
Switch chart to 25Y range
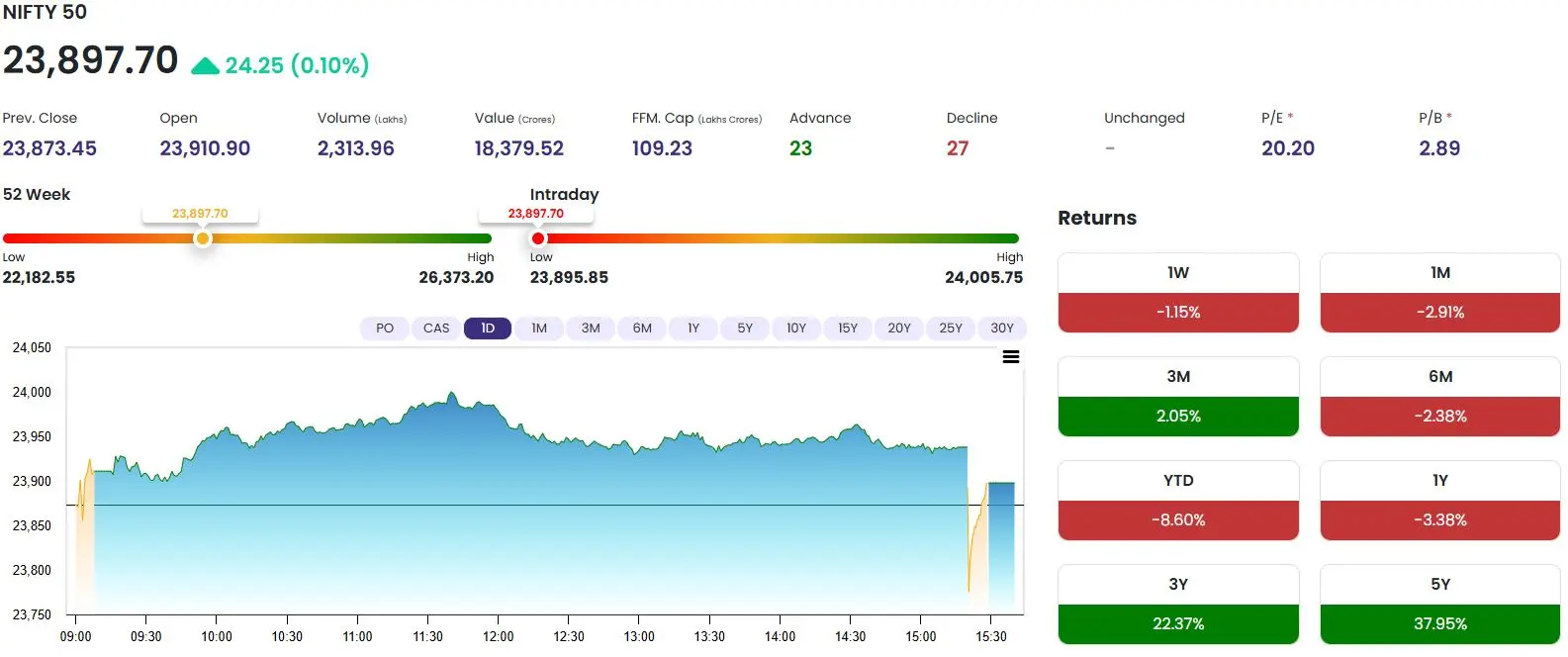point(951,328)
